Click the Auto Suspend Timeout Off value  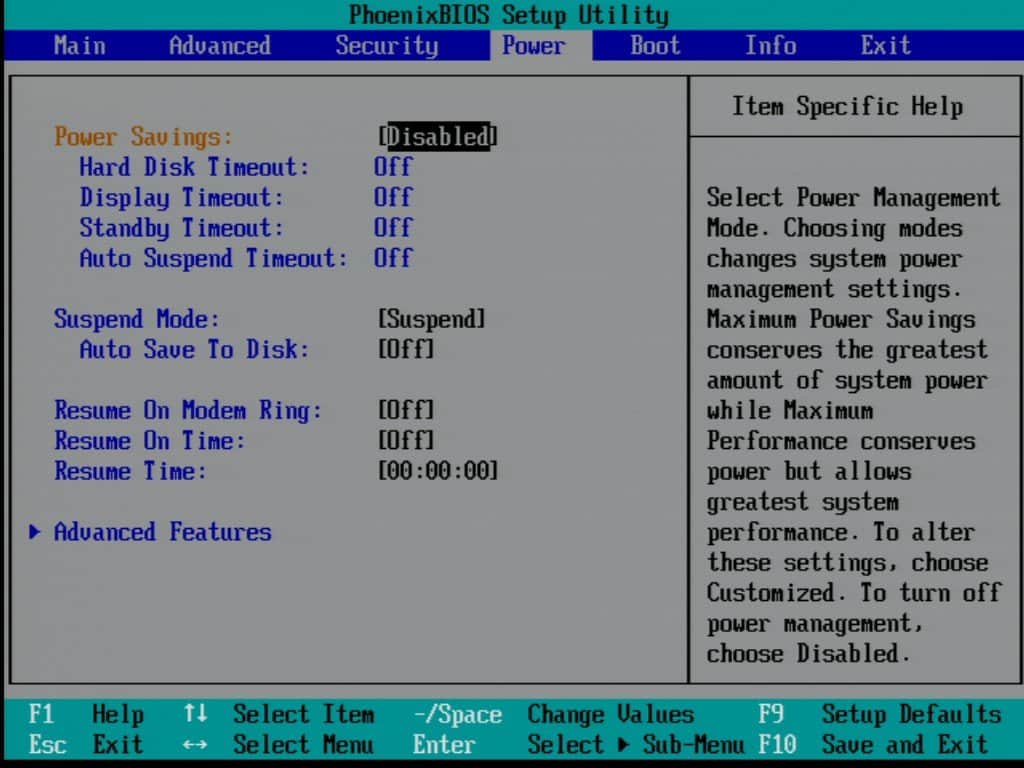coord(393,258)
